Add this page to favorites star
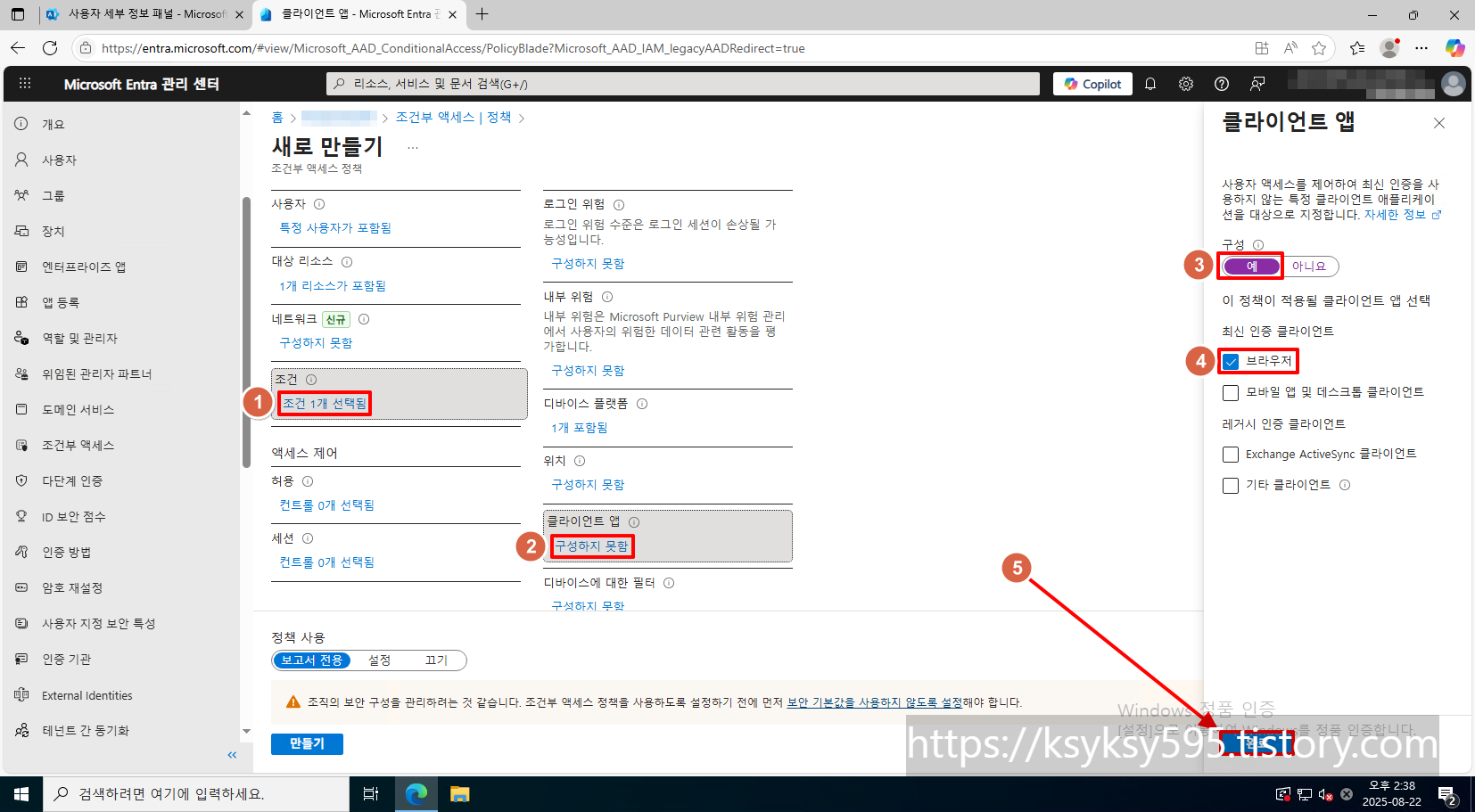 pos(1319,48)
